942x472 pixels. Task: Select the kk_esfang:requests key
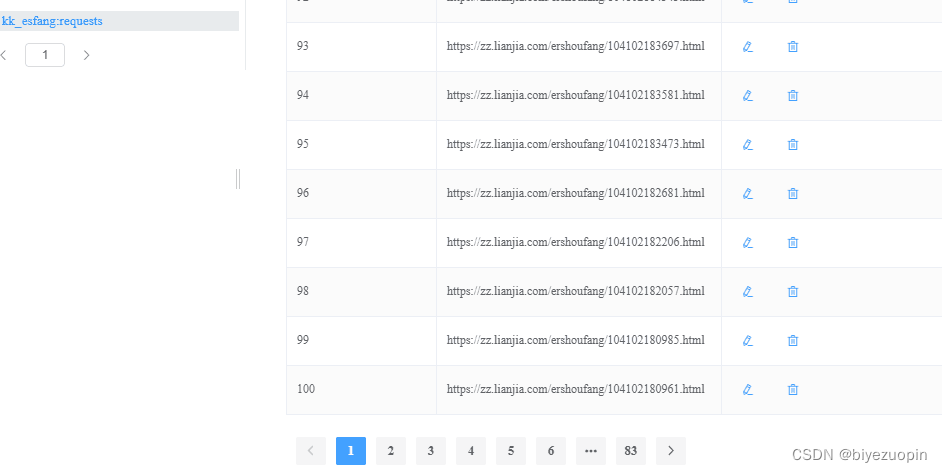point(119,21)
